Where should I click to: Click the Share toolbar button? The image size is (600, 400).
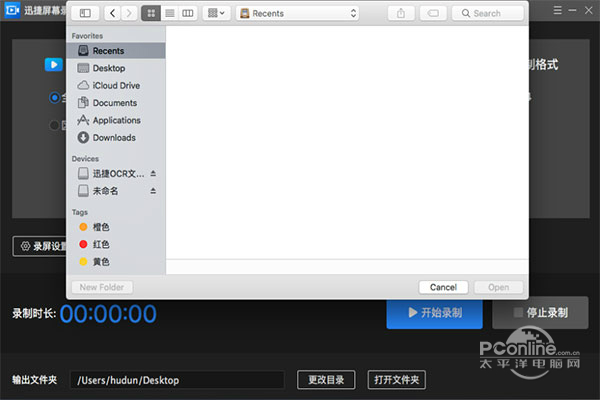pyautogui.click(x=401, y=13)
